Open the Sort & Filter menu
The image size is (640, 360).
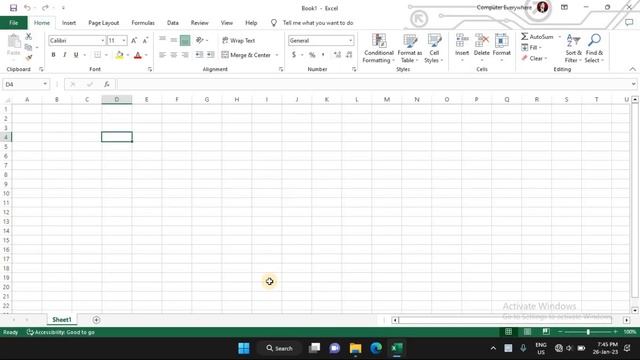coord(573,48)
